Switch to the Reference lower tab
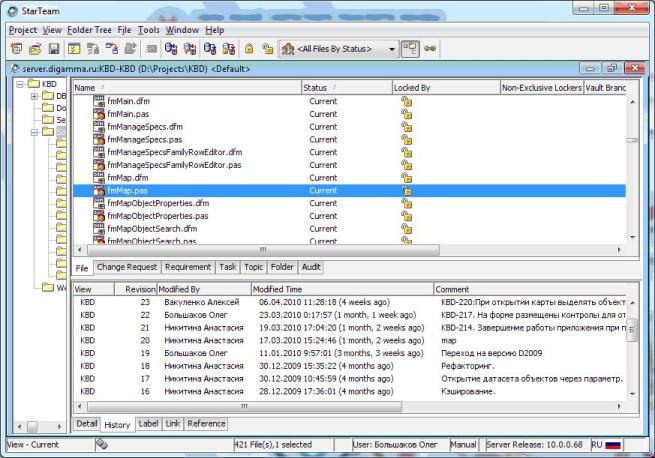 point(206,424)
